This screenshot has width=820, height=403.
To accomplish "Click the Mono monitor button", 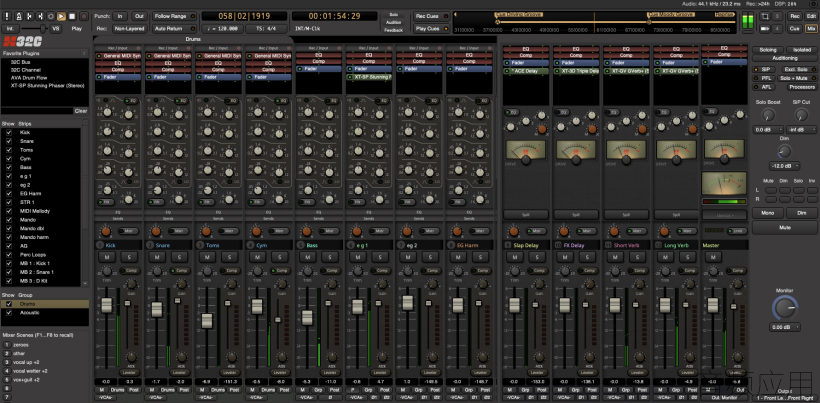I will pos(768,213).
